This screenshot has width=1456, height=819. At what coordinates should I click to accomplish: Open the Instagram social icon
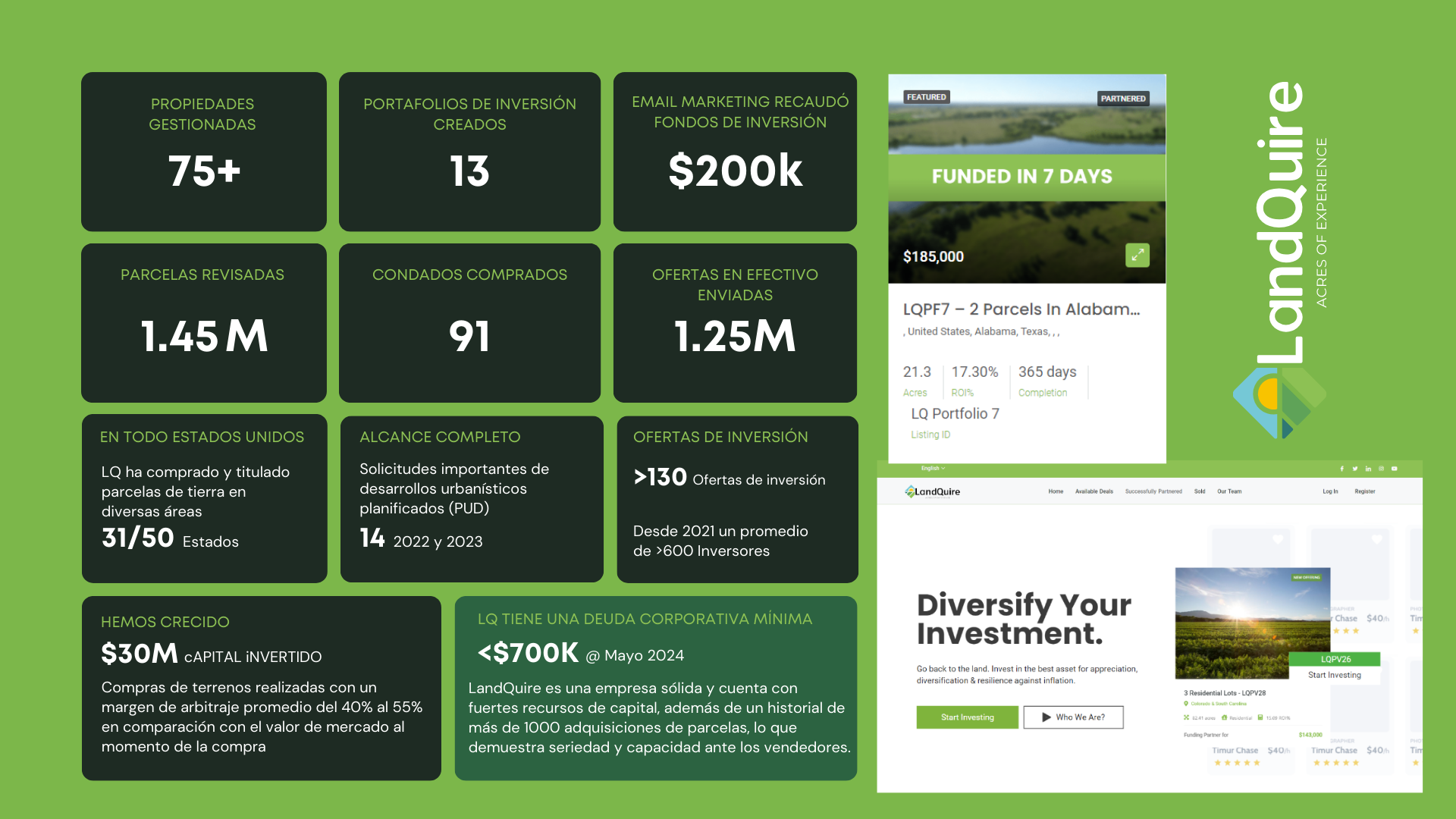[x=1381, y=469]
